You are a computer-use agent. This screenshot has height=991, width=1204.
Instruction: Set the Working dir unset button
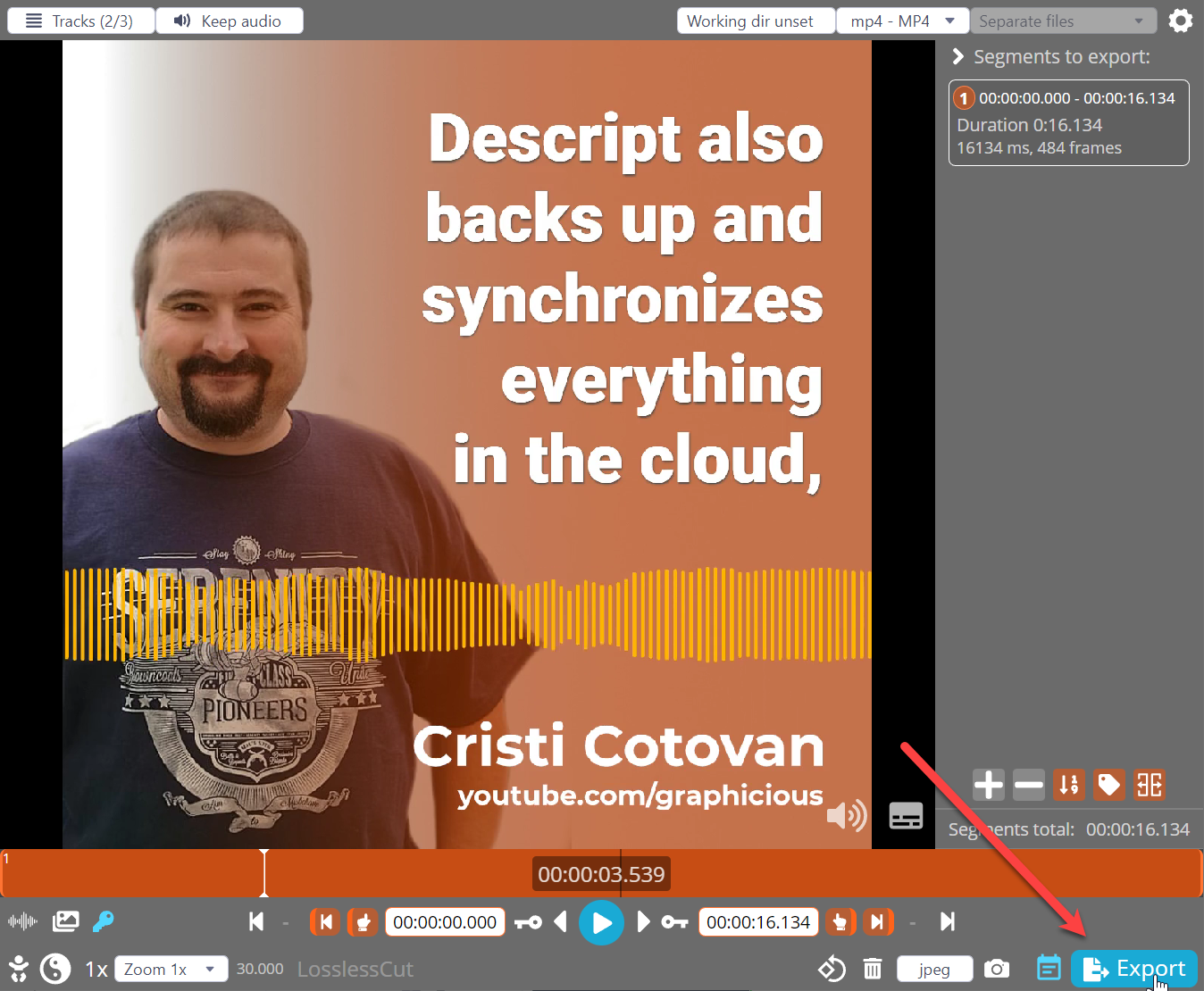coord(756,21)
